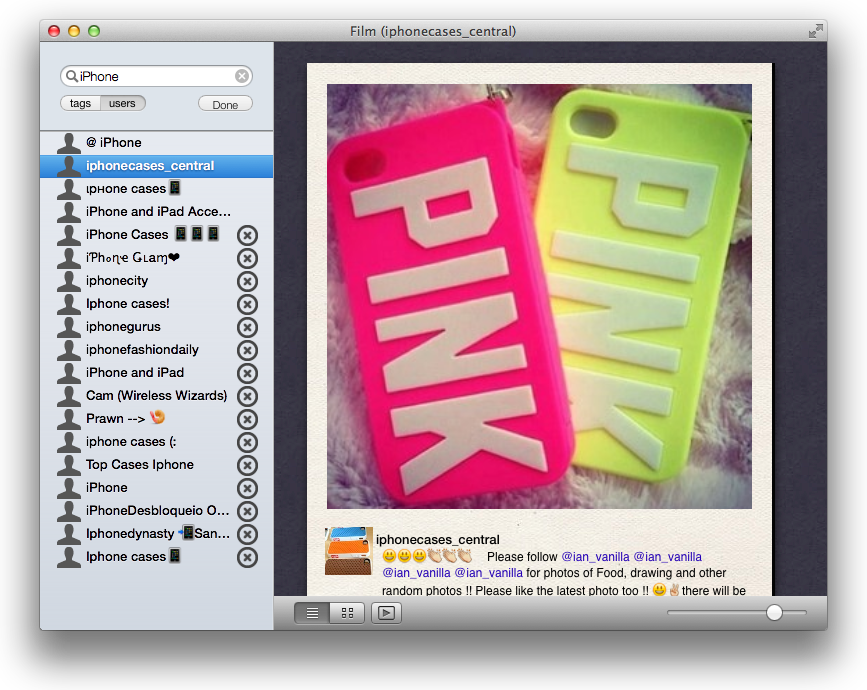Click avatar icon beside Iphonedynasty
Image resolution: width=867 pixels, height=690 pixels.
coord(69,534)
